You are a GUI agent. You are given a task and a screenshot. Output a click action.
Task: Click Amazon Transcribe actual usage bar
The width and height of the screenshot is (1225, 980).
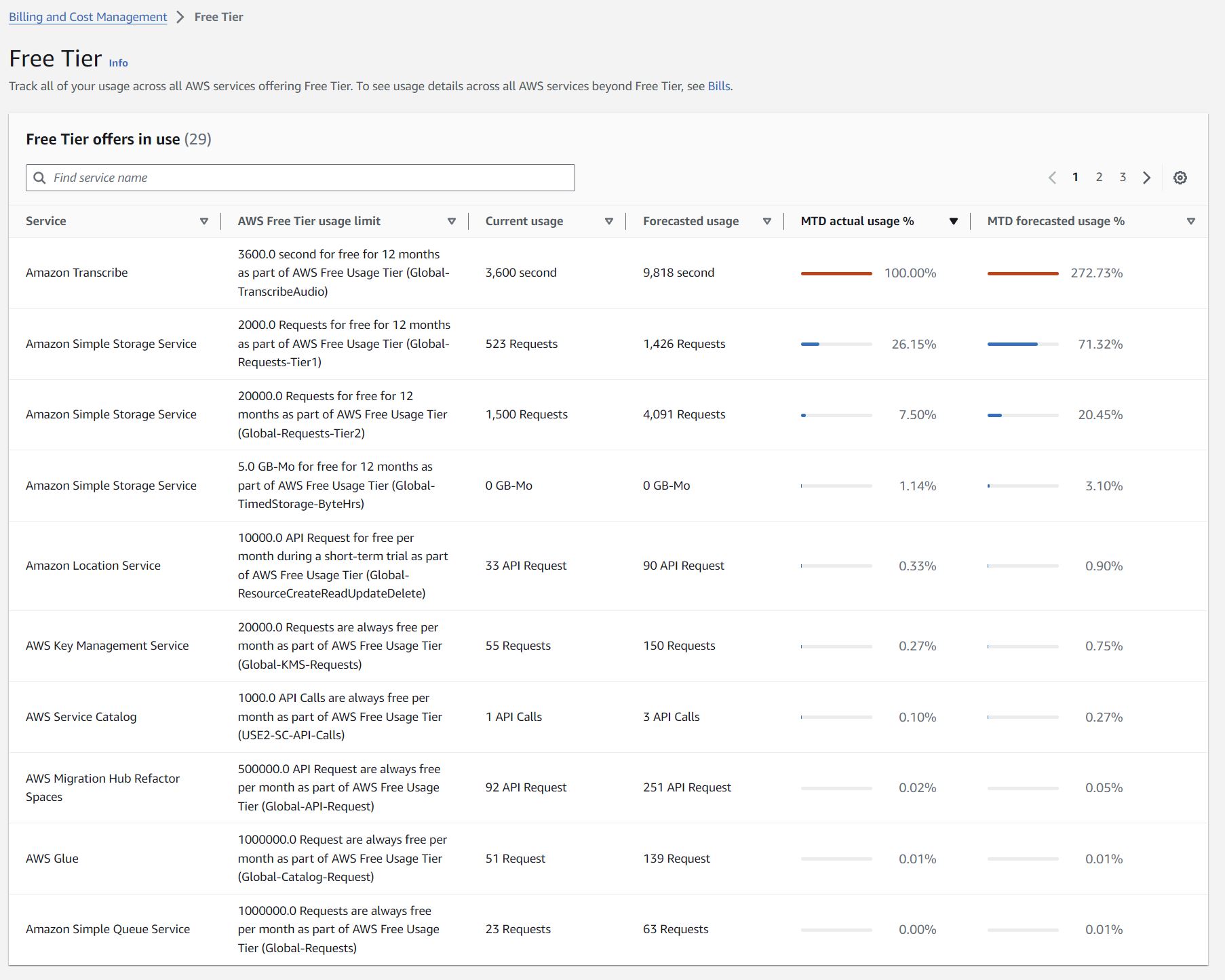click(836, 273)
